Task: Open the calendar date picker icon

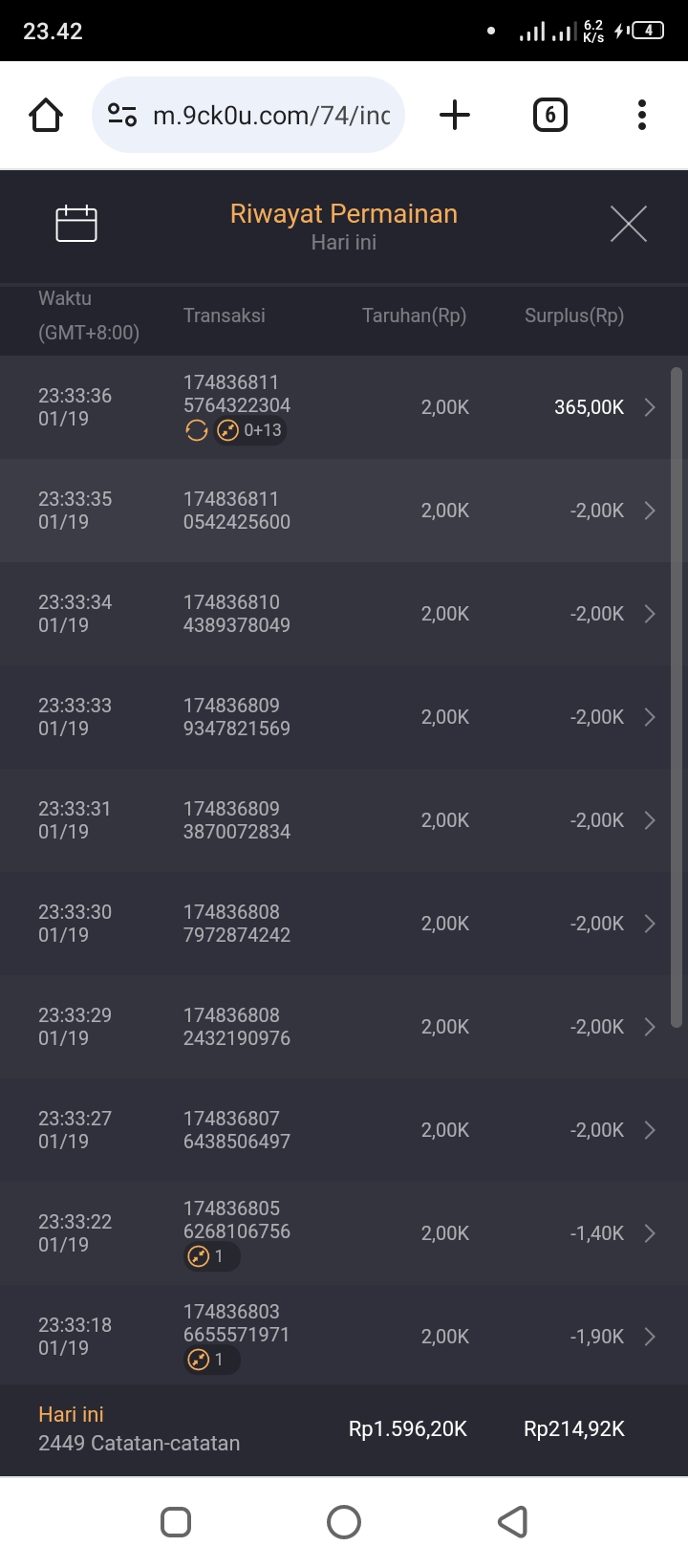Action: point(76,224)
